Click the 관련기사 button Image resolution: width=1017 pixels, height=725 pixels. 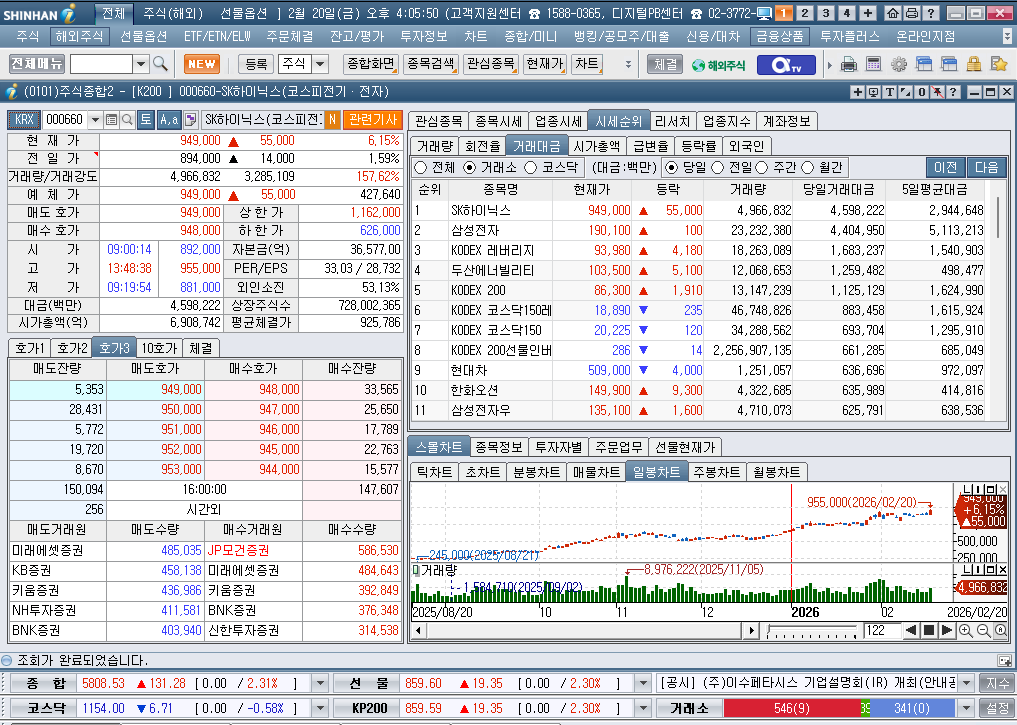(x=372, y=119)
